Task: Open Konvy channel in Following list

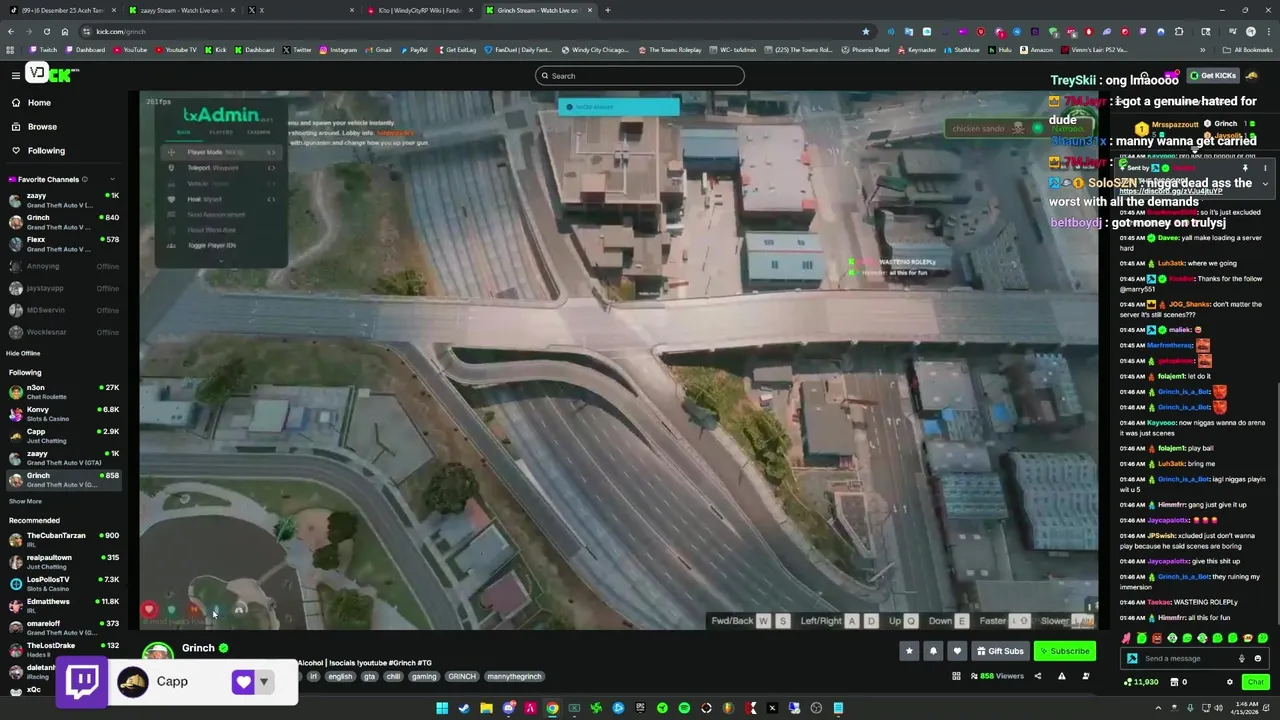Action: tap(62, 414)
